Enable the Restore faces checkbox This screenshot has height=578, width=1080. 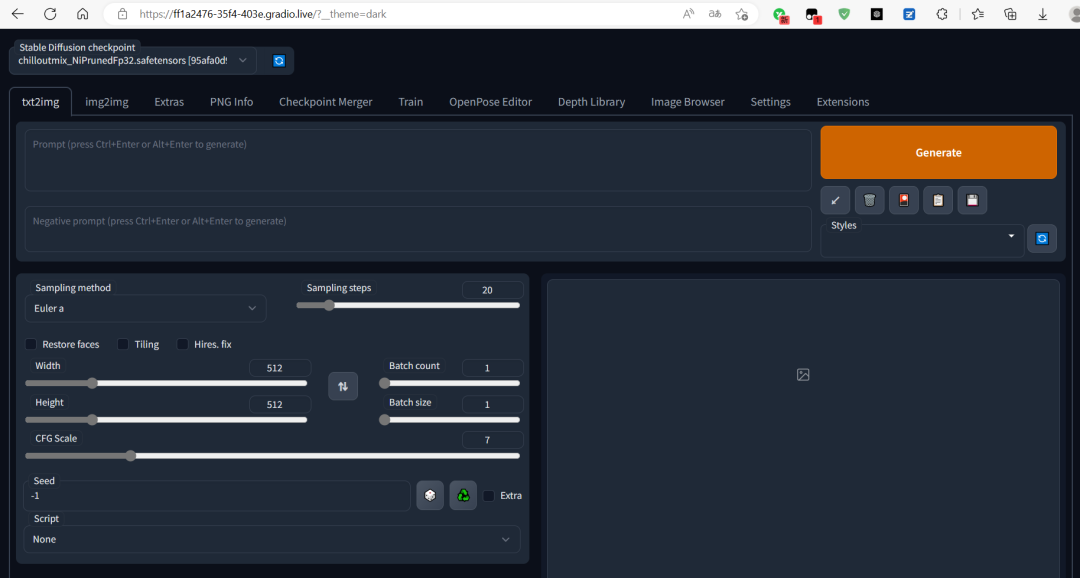coord(31,344)
